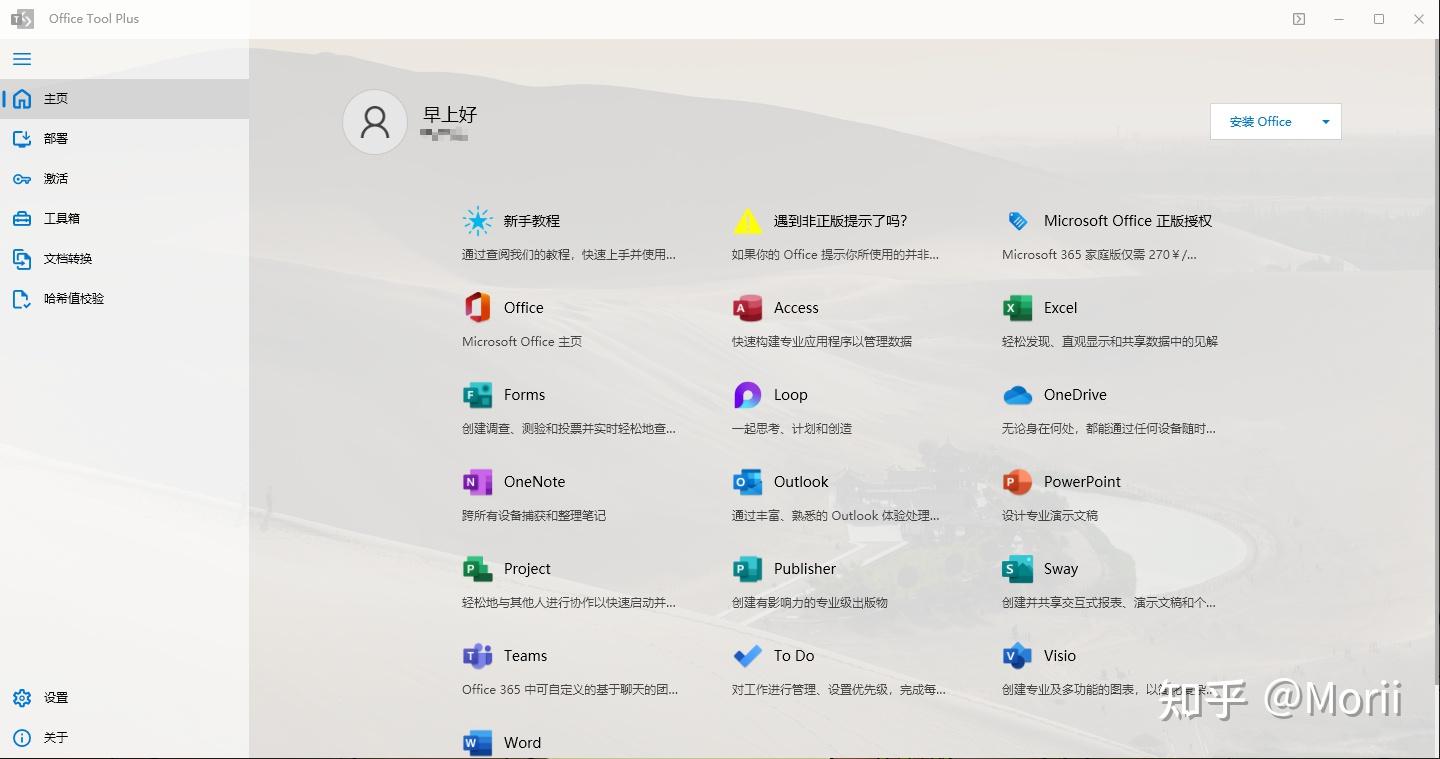This screenshot has width=1440, height=759.
Task: Click description '跨所有设备捕获和整理笔记'
Action: [x=534, y=516]
